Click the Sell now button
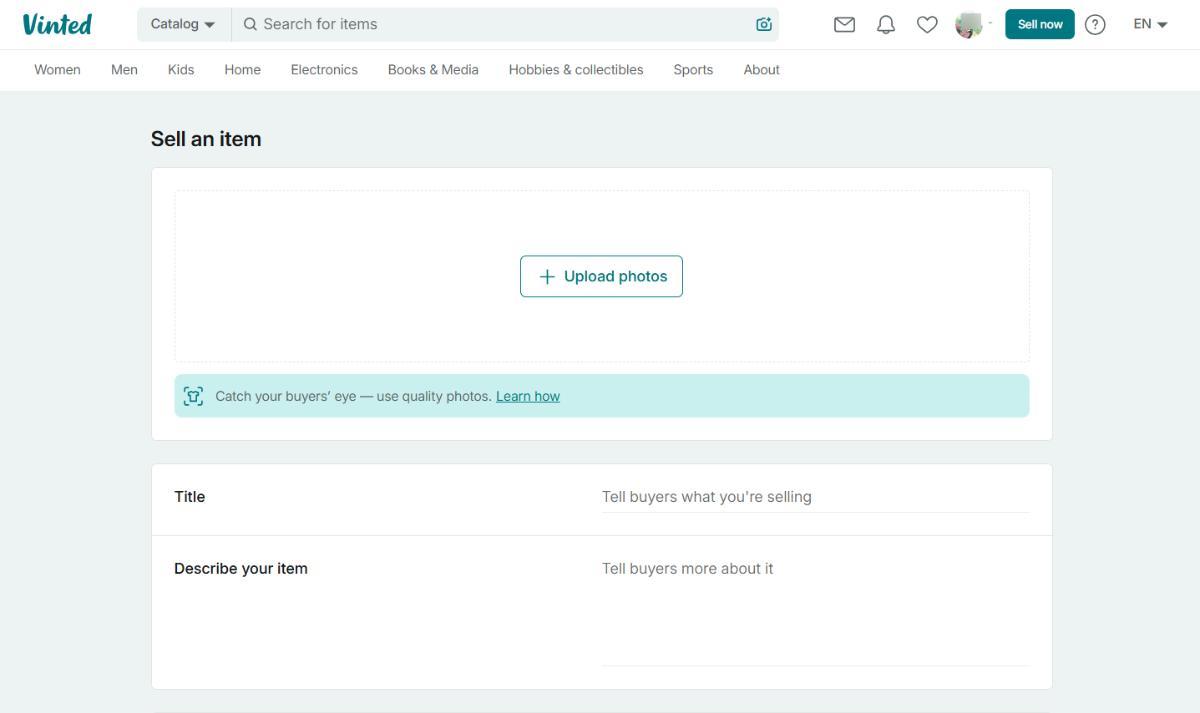The width and height of the screenshot is (1200, 713). click(1039, 24)
